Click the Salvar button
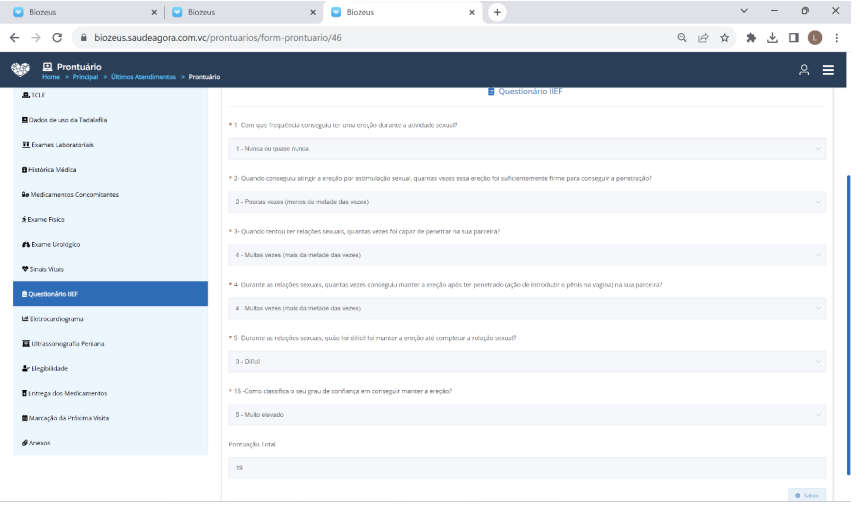 (806, 495)
